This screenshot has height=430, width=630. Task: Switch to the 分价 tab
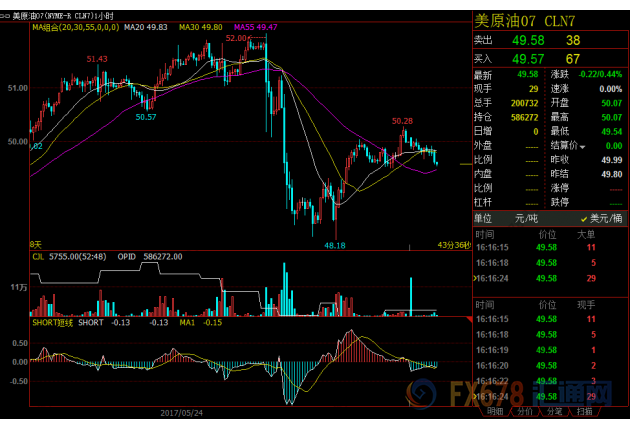[x=525, y=411]
